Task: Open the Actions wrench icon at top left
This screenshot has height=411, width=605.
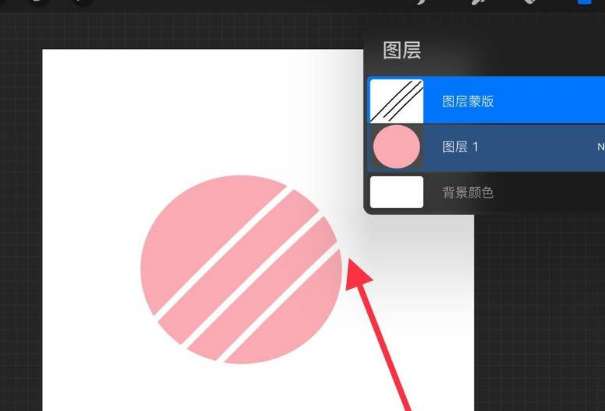Action: point(37,2)
